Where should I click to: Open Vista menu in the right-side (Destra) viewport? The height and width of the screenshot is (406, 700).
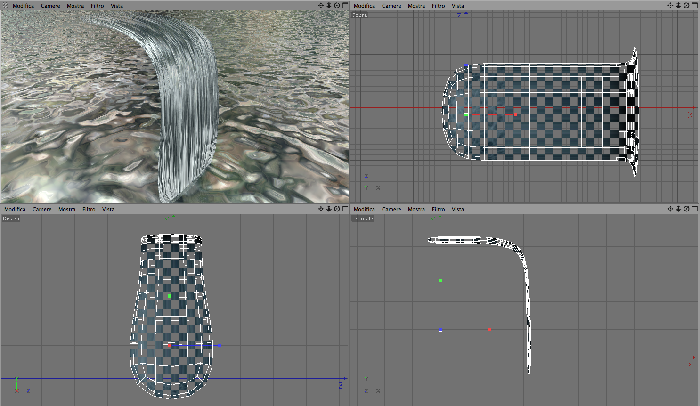point(108,209)
